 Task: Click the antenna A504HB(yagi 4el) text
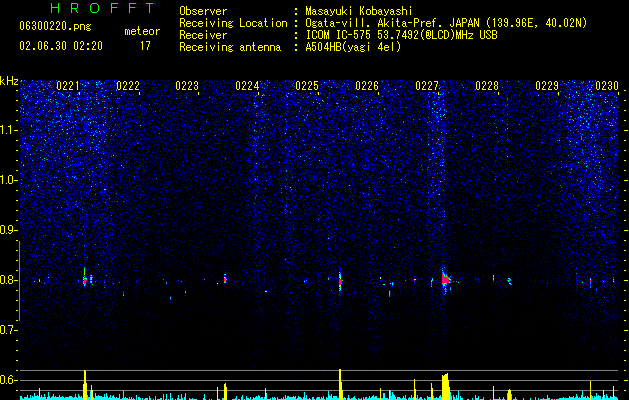pyautogui.click(x=353, y=47)
